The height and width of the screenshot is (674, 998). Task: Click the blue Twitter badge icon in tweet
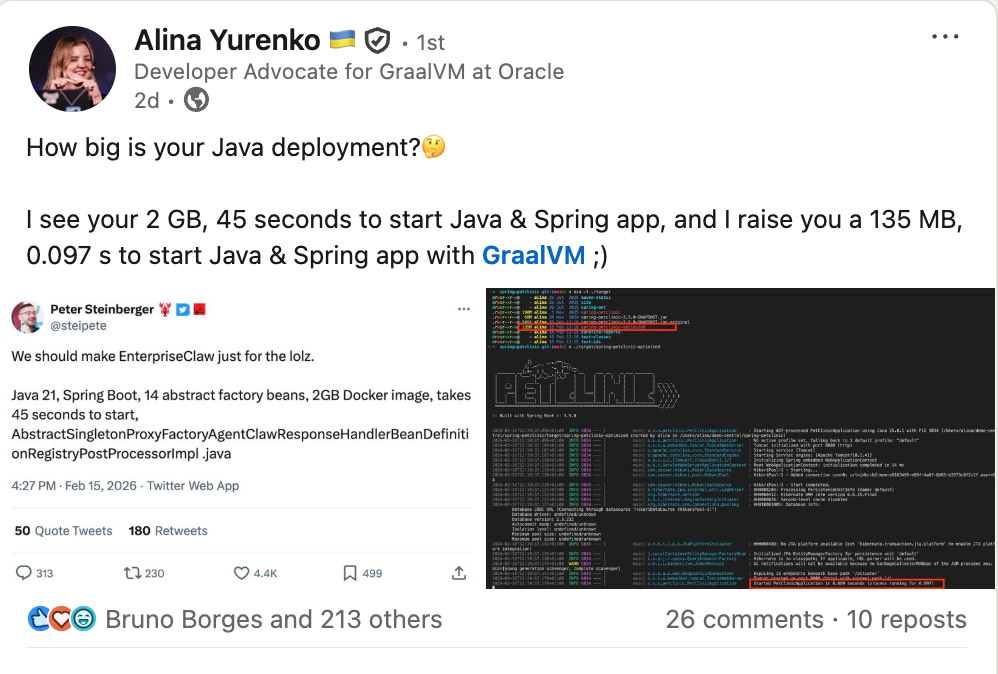click(183, 310)
